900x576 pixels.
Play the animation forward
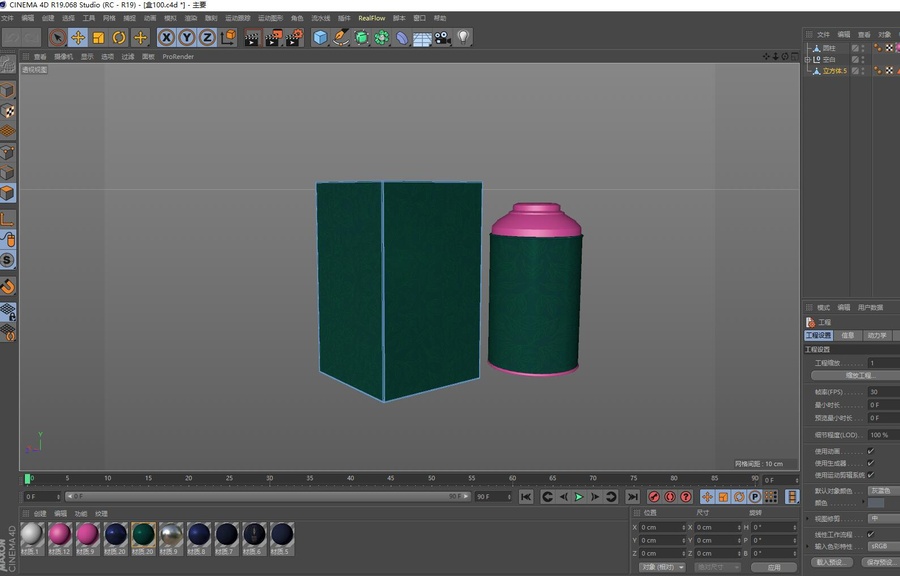(579, 497)
